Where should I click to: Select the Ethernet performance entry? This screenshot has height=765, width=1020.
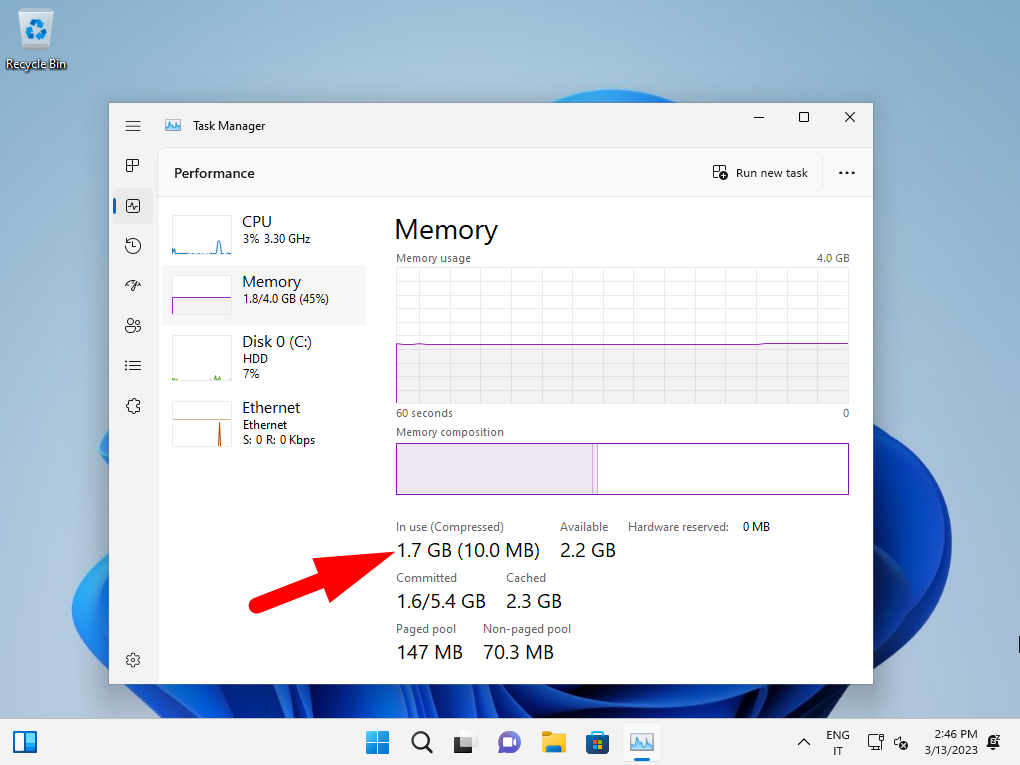[x=264, y=423]
